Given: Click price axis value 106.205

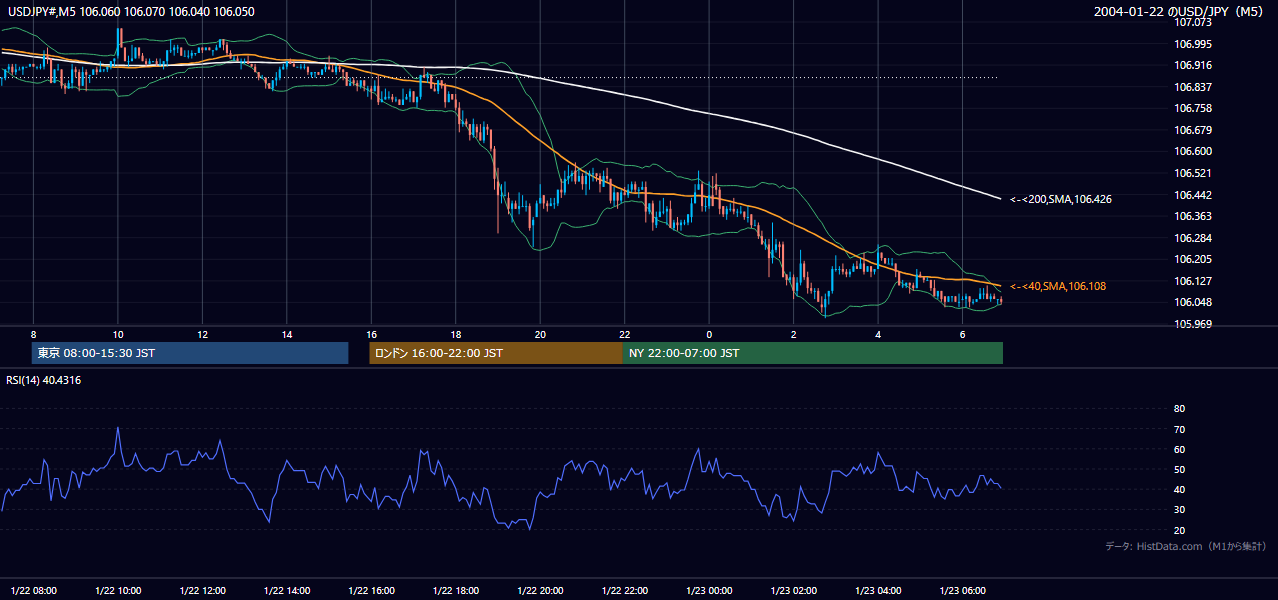Looking at the screenshot, I should coord(1193,260).
